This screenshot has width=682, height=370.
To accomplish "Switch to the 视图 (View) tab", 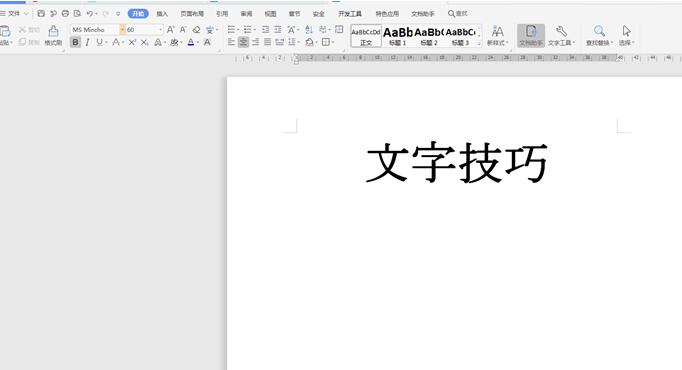I will [270, 13].
